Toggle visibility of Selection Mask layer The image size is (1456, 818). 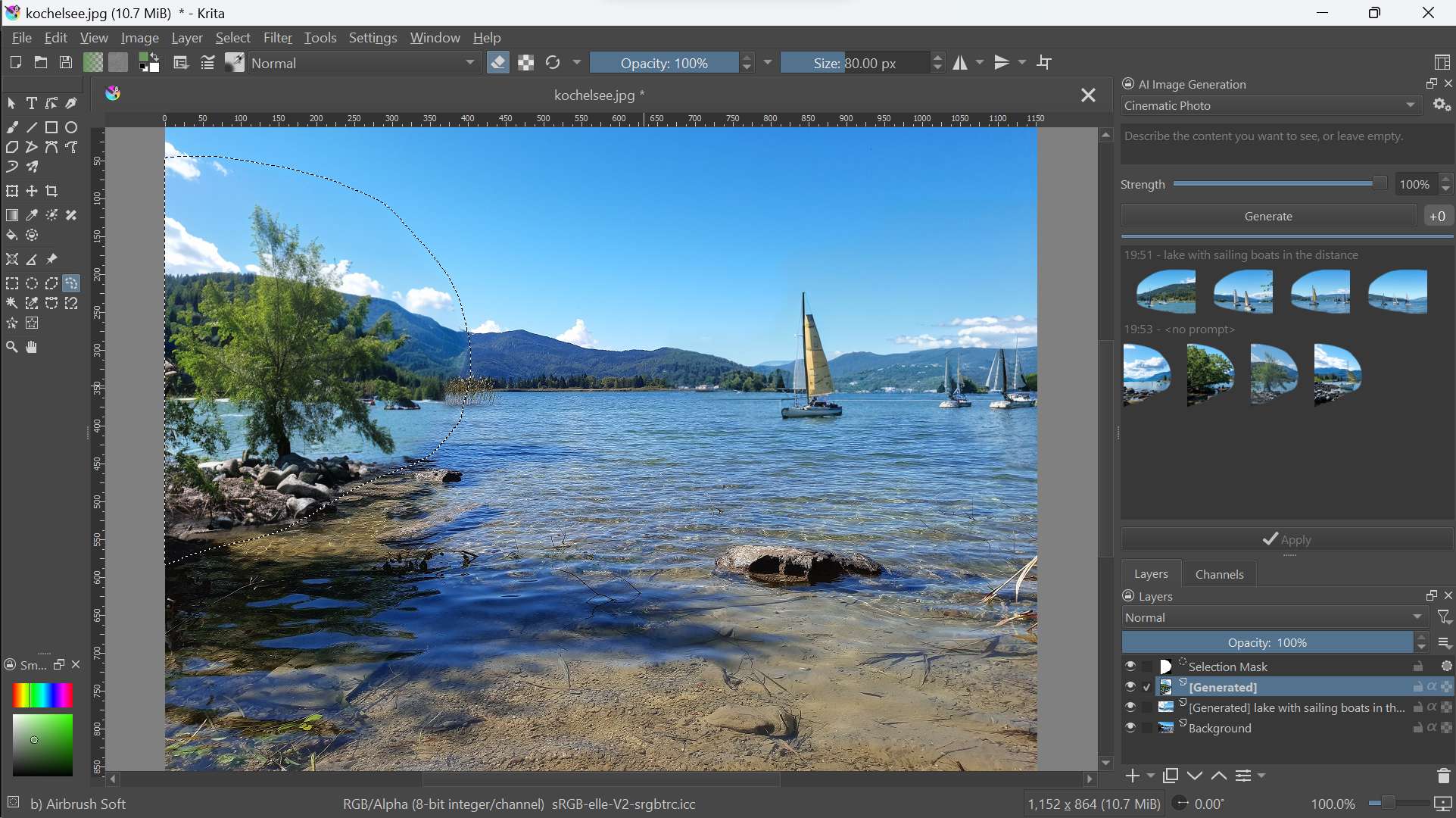click(x=1130, y=667)
